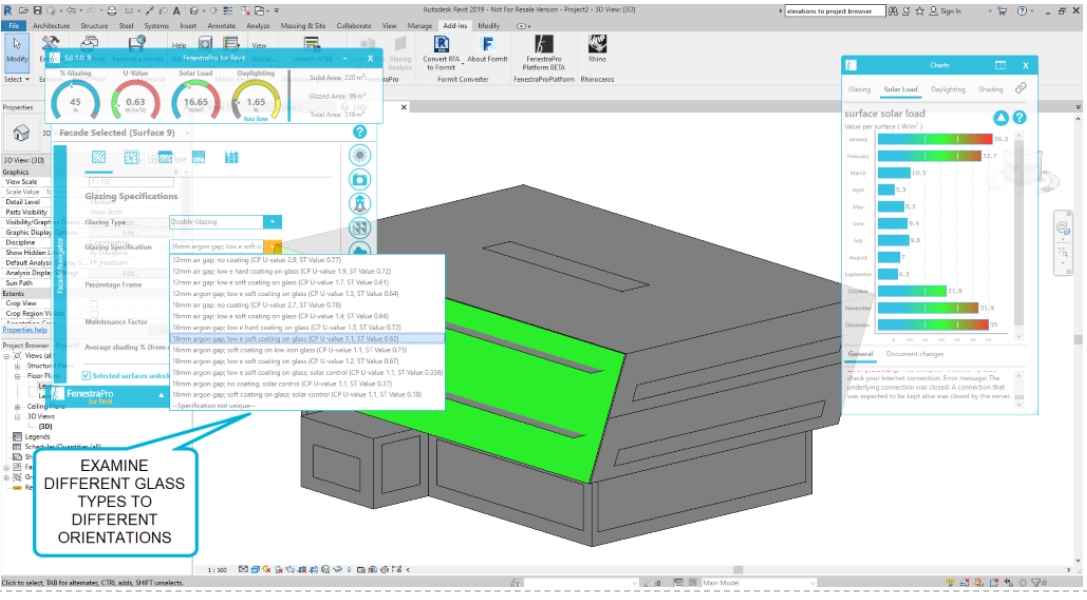Click the 1:100 view scale in view control bar
Screen dimensions: 1087x600
[x=217, y=570]
